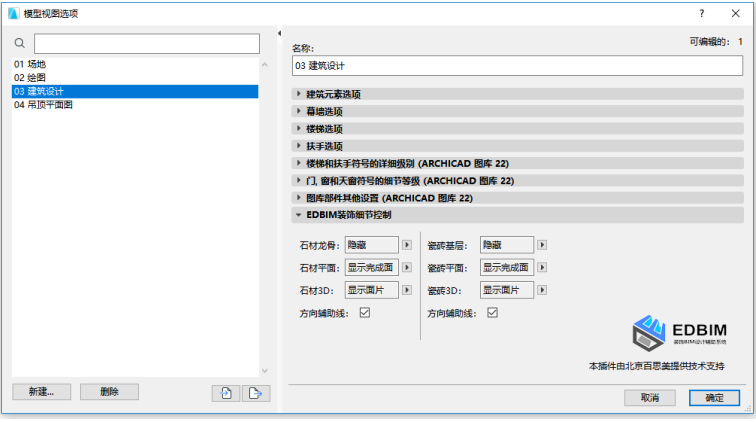Click the EDBIM logo
The height and width of the screenshot is (422, 756).
679,333
